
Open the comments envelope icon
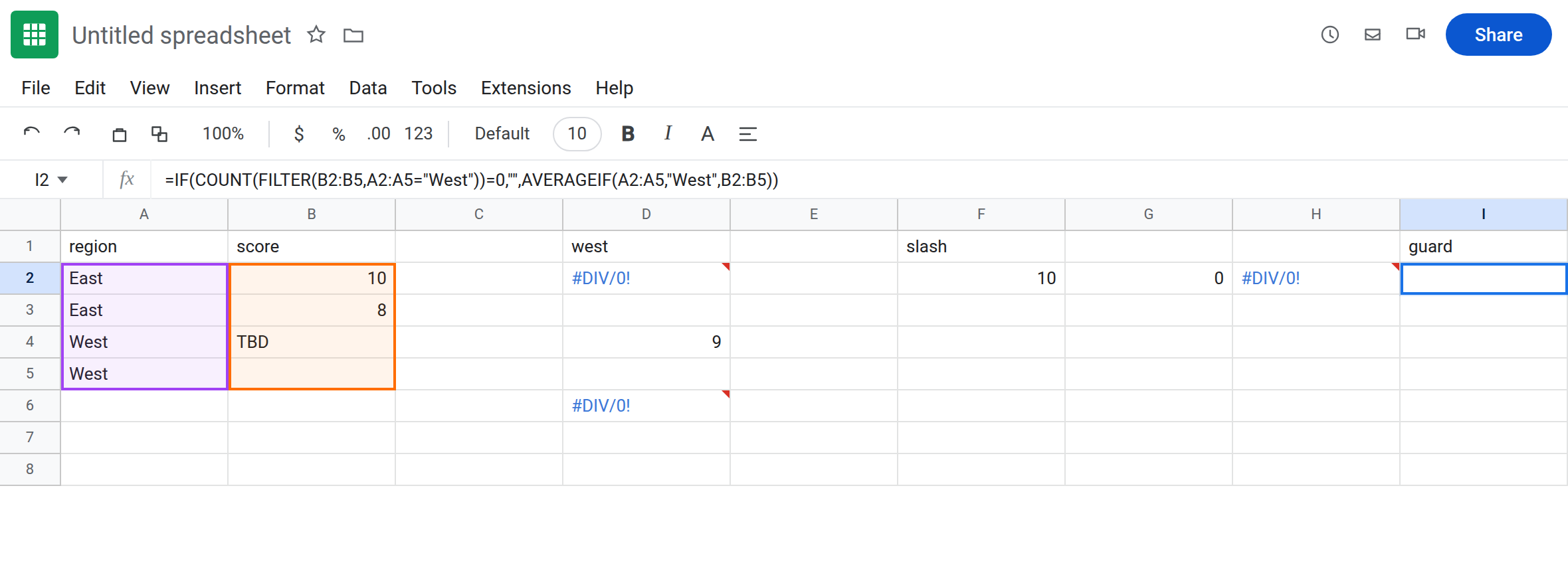tap(1373, 35)
